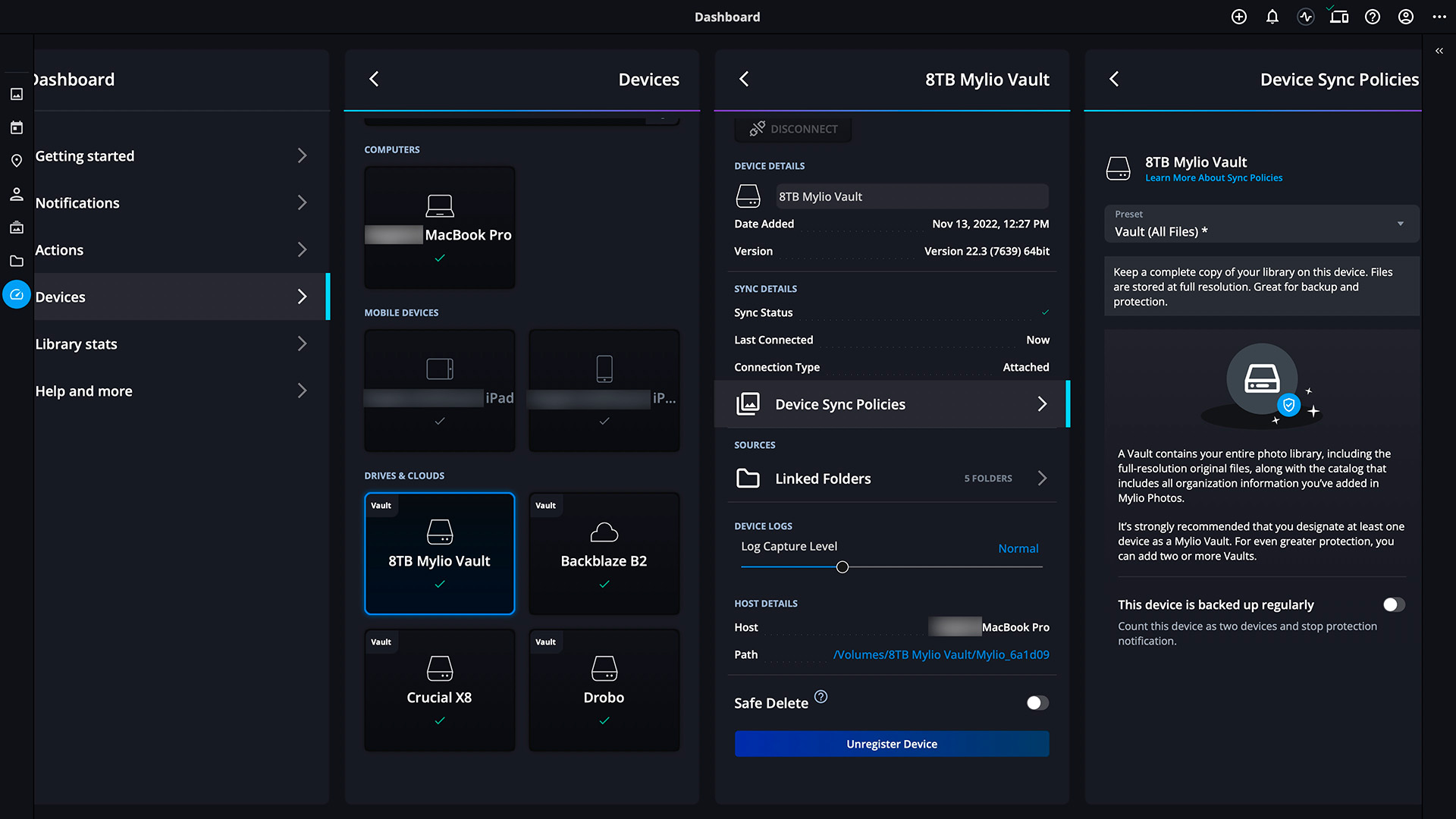Open Getting started menu item
1456x819 pixels.
click(182, 155)
